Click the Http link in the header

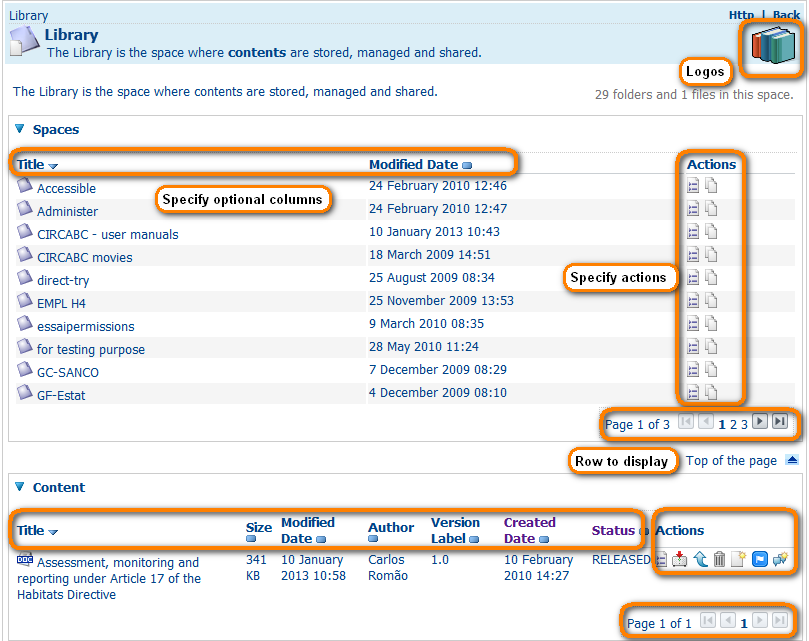coord(741,16)
